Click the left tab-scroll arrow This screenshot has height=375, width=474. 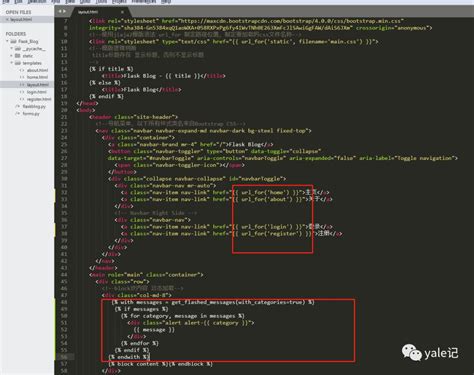[x=60, y=11]
